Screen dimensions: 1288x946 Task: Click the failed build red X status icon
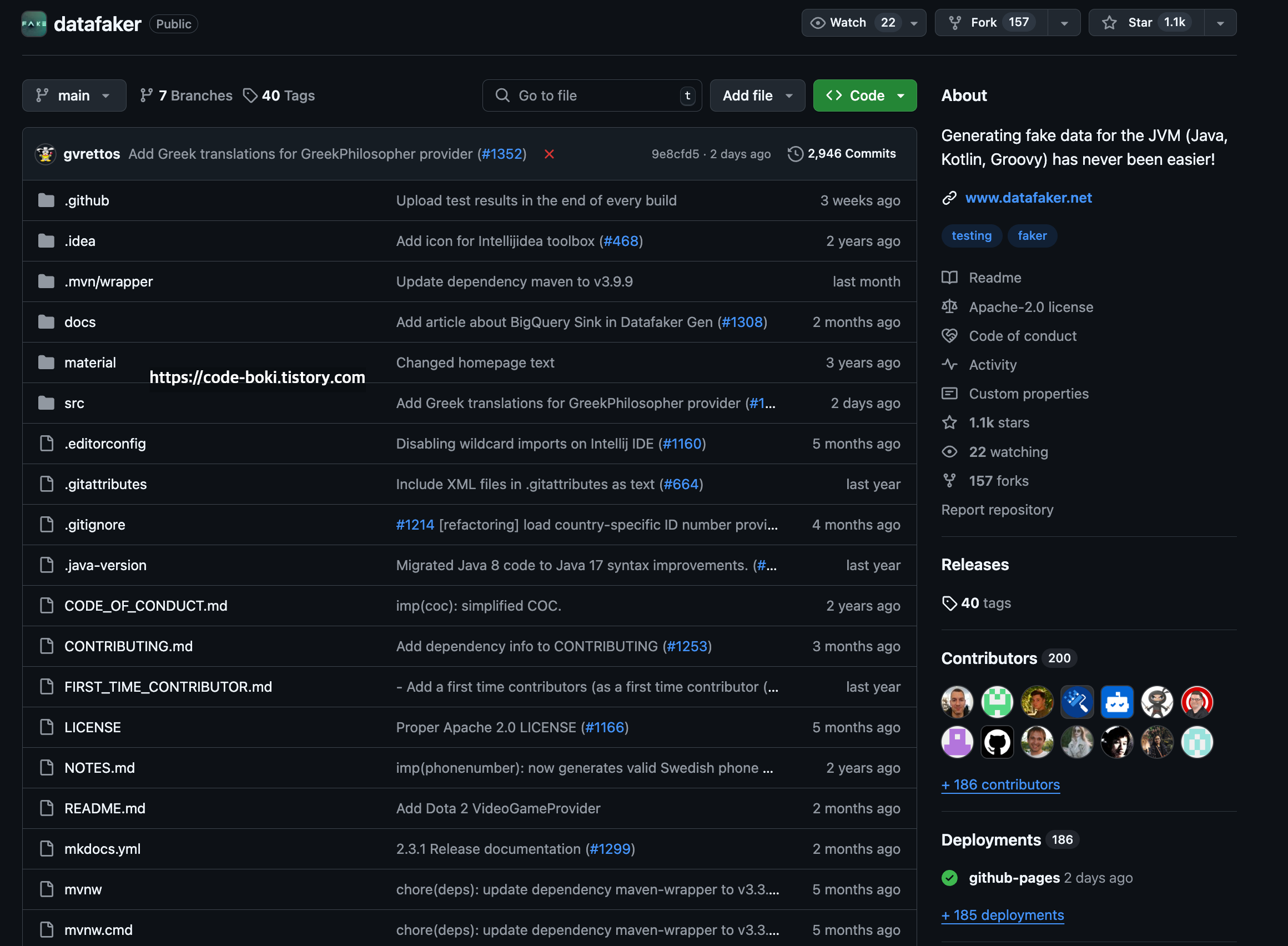point(549,154)
